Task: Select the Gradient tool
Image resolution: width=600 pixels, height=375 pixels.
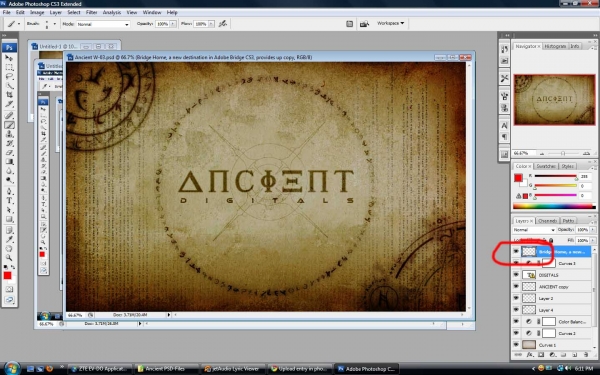Action: tap(9, 161)
